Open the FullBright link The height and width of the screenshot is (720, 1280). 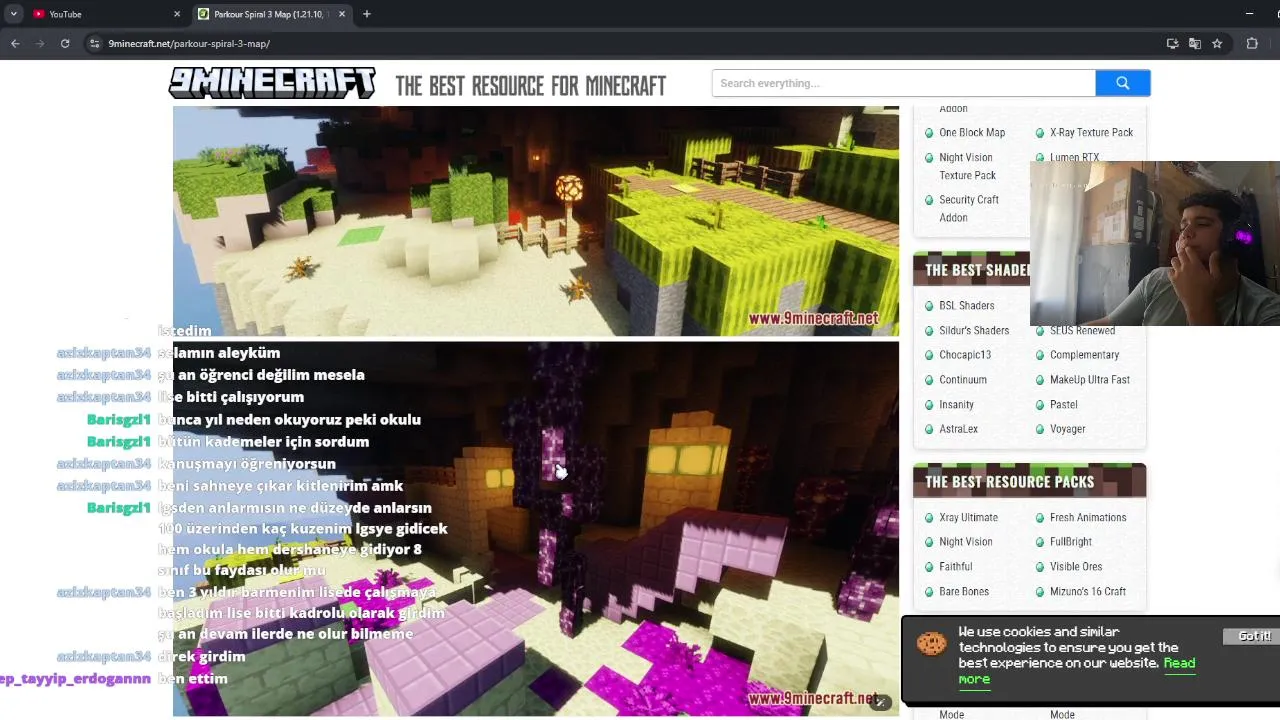[x=1070, y=541]
